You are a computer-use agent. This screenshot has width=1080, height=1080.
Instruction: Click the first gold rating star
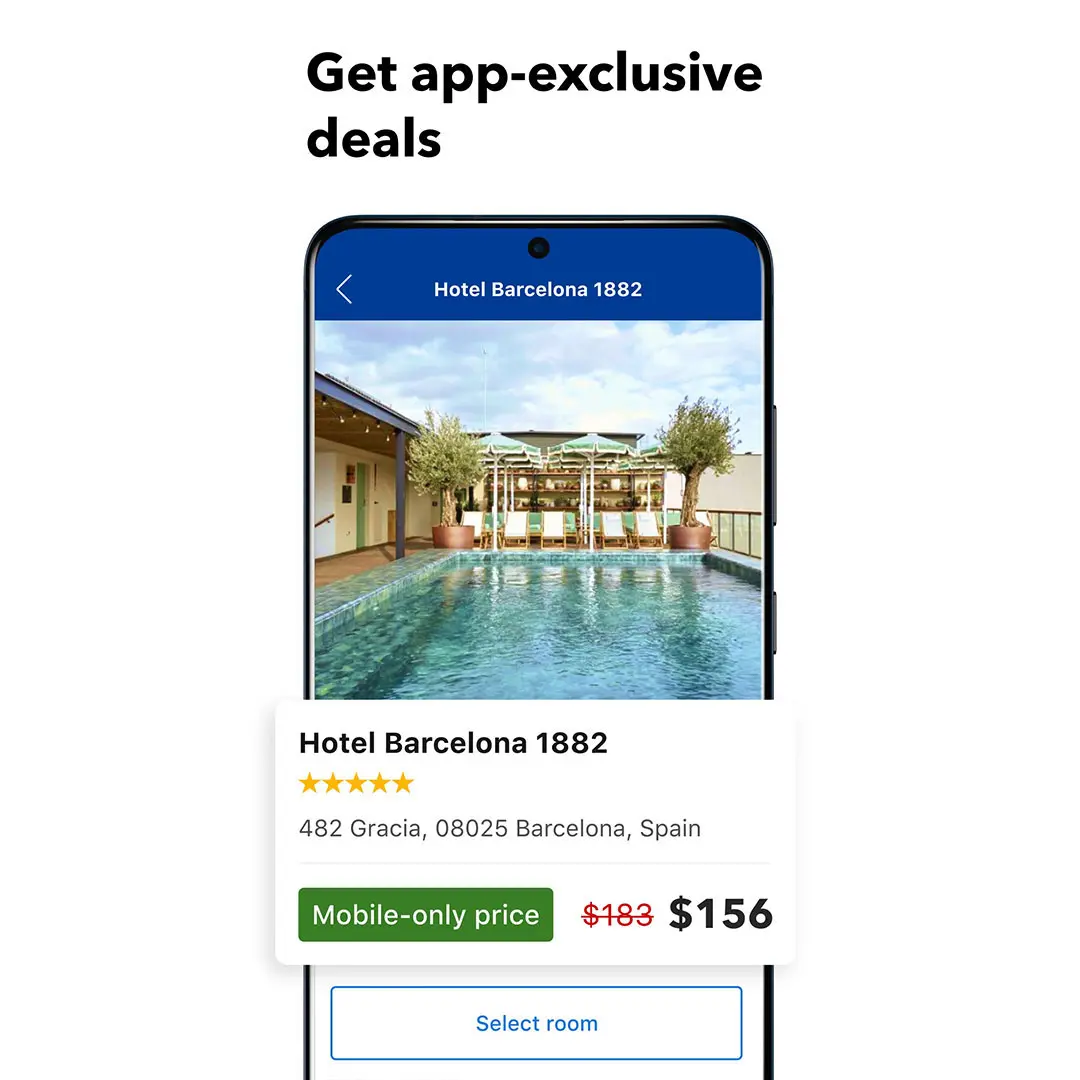[310, 783]
